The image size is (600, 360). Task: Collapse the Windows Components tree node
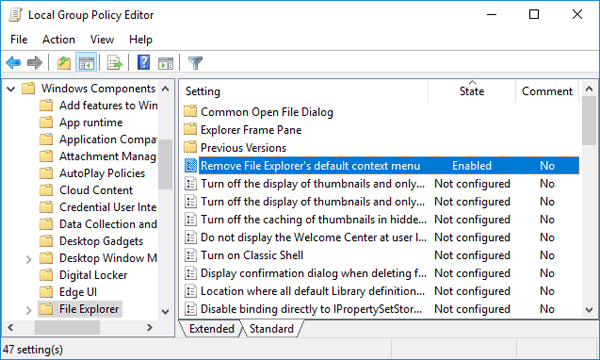click(11, 89)
